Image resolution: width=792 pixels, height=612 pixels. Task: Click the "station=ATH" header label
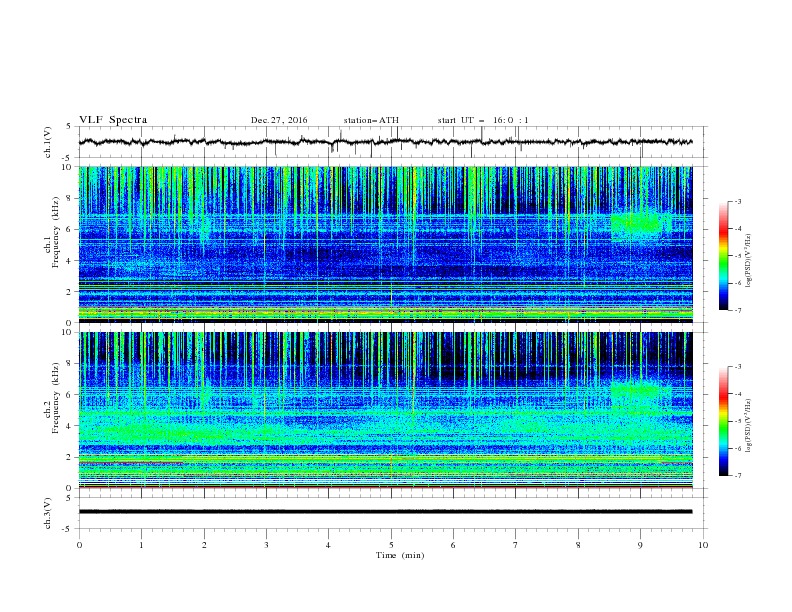(x=371, y=120)
